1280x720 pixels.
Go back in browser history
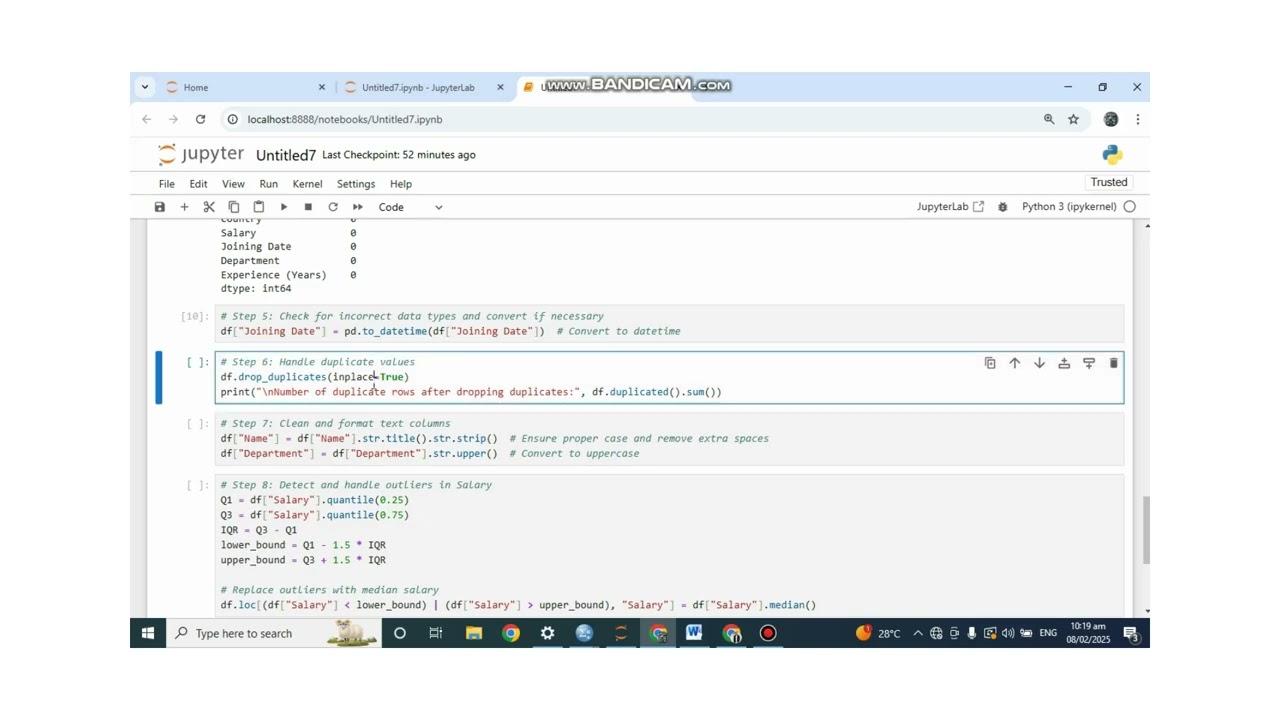147,119
